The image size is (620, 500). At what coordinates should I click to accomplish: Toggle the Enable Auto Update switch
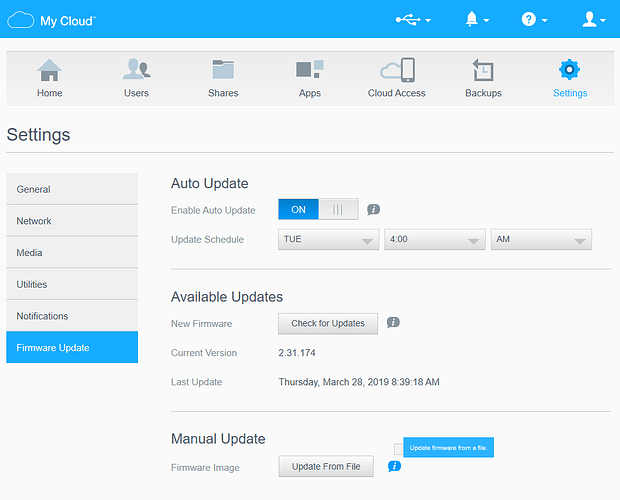tap(318, 209)
